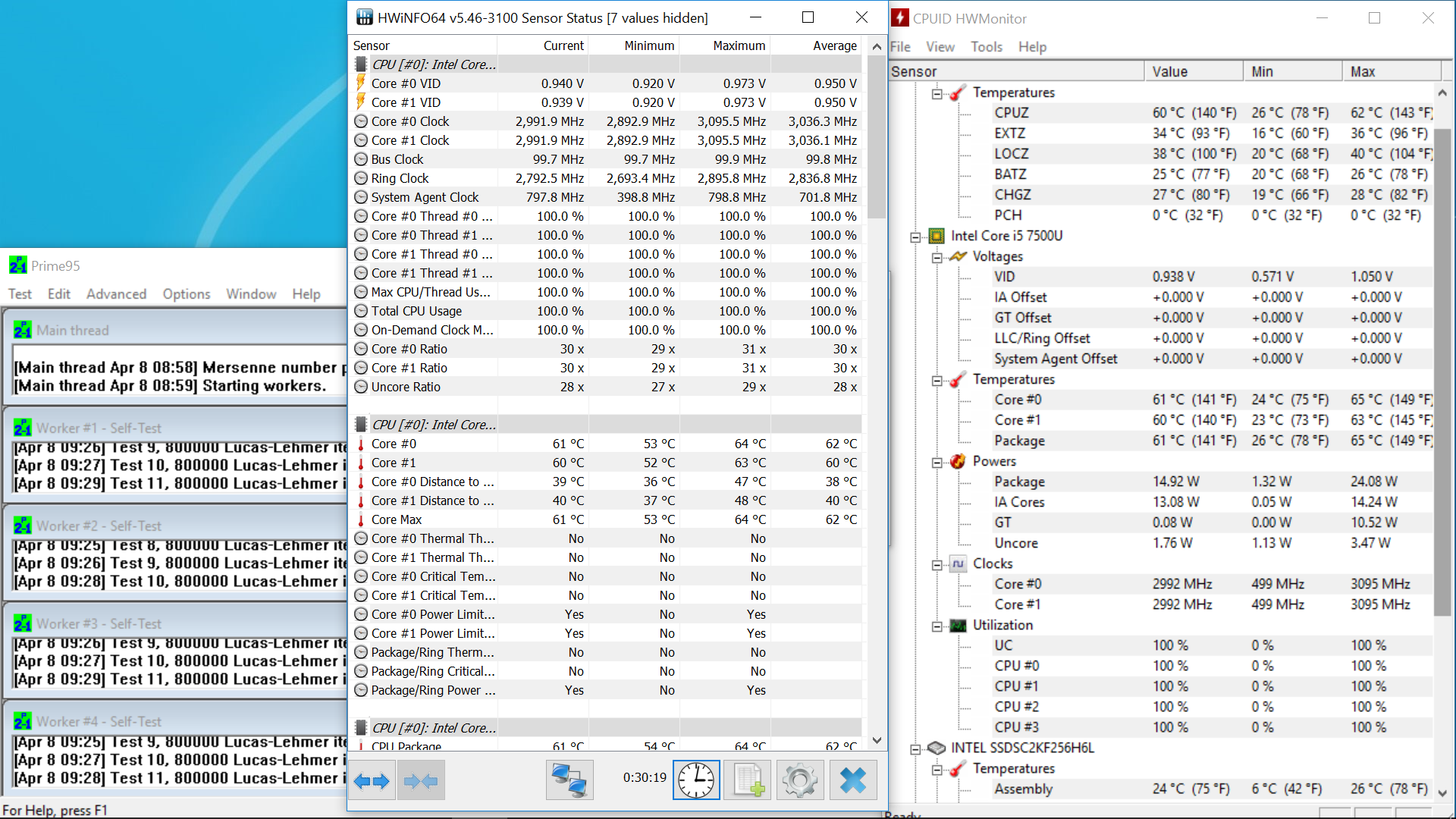
Task: Collapse the INTEL SSDSC2KF256H6L node
Action: point(915,748)
